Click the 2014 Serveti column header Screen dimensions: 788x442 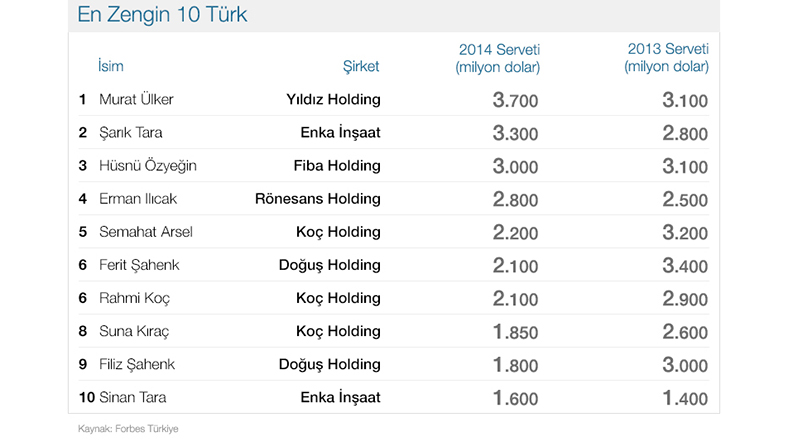(498, 58)
